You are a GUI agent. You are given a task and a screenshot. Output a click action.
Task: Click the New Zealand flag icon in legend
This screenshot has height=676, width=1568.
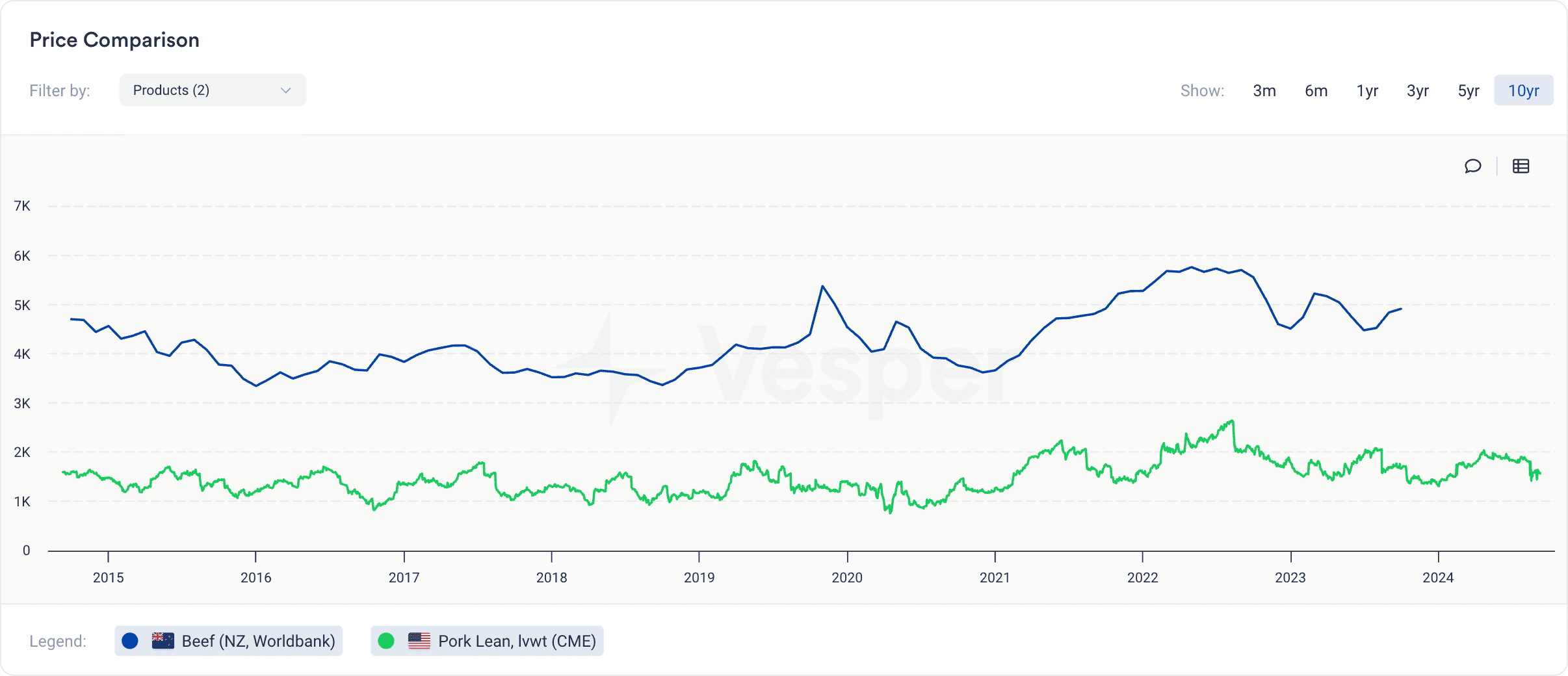(x=163, y=641)
